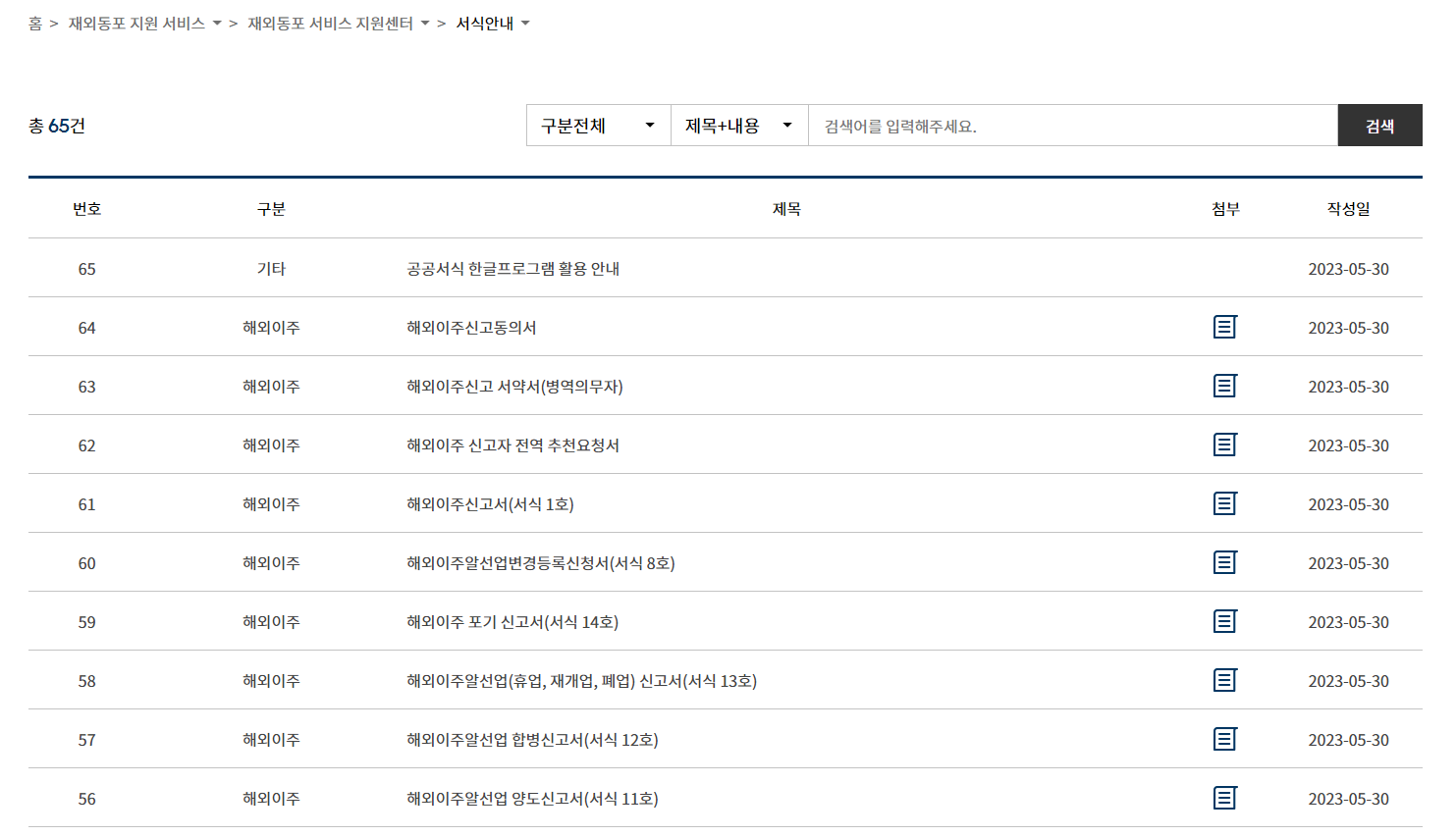
Task: Click inside the search keyword input field
Action: 1070,125
